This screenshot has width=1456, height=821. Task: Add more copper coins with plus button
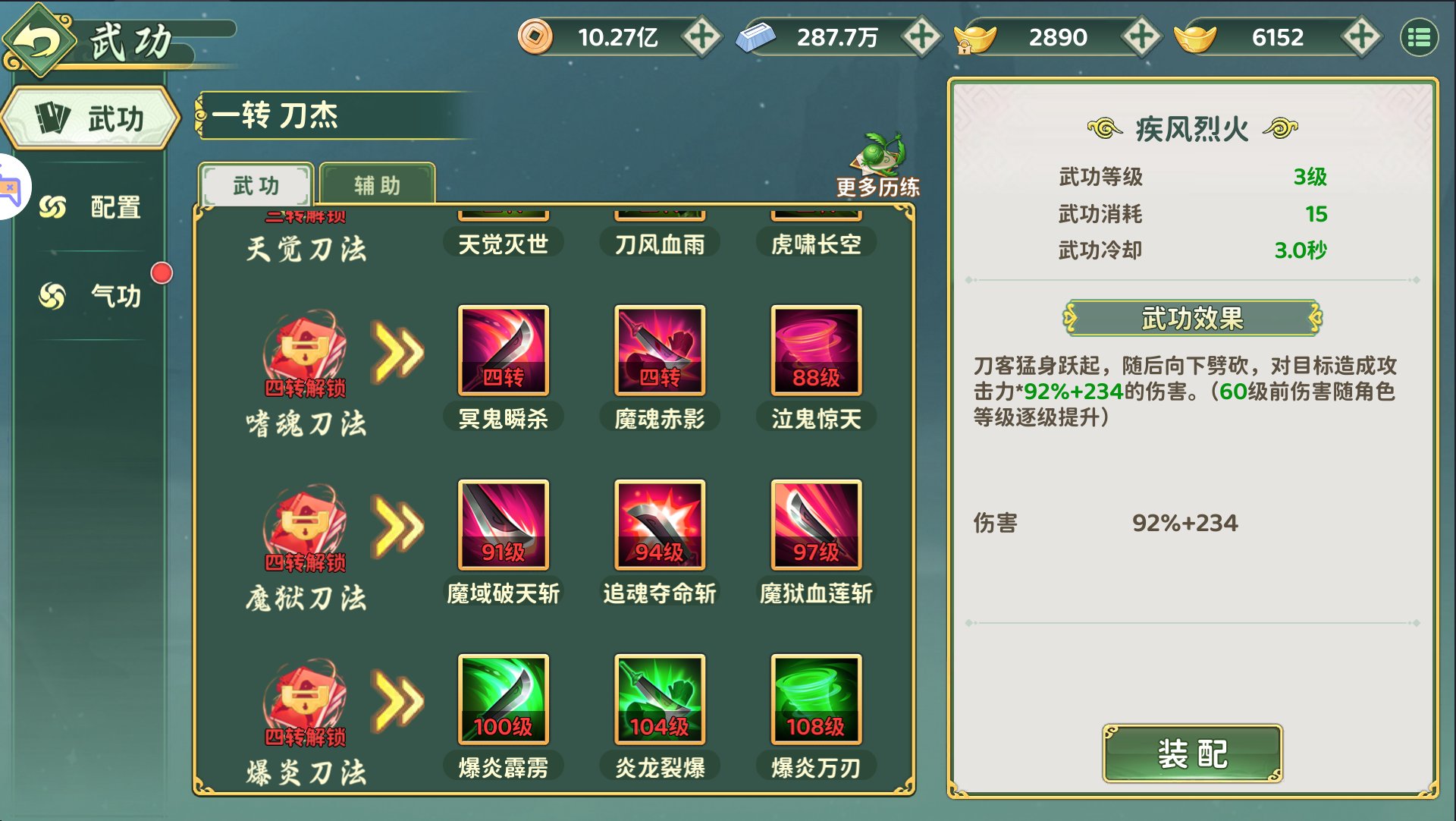click(701, 36)
